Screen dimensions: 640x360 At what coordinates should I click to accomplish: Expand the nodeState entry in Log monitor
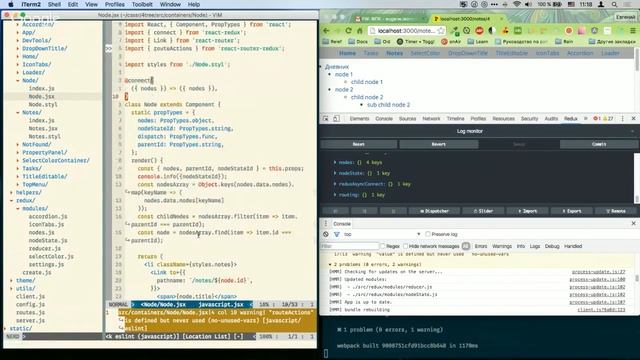[x=335, y=173]
